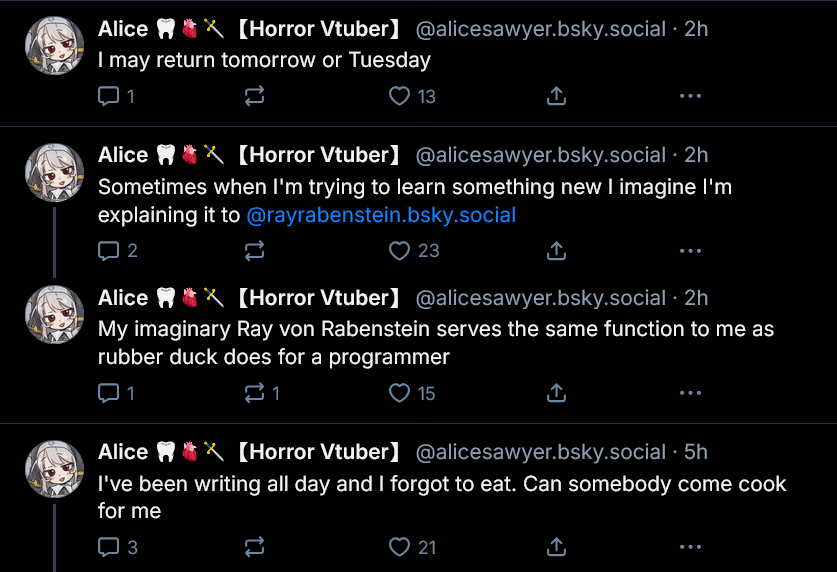Open Alice's avatar on the "forgot to eat" post
Screen dimensions: 837x572
54,468
